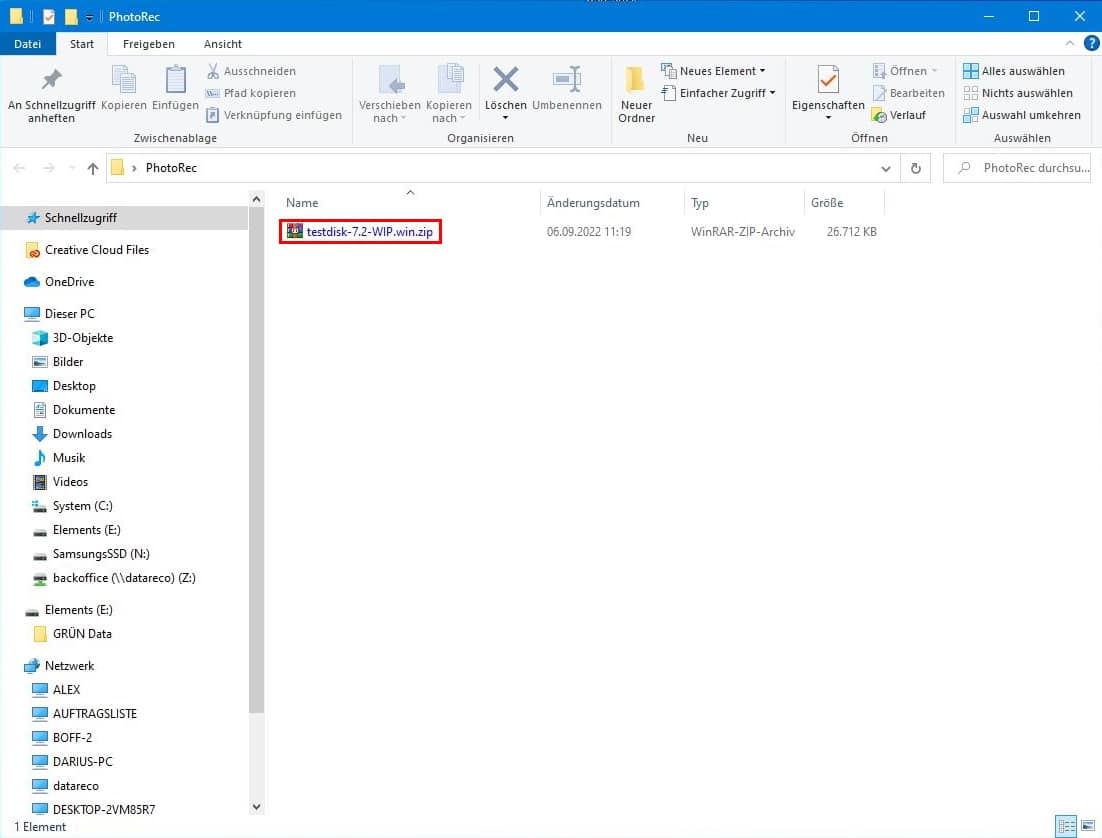The width and height of the screenshot is (1102, 838).
Task: Open the help question mark icon
Action: click(1091, 44)
